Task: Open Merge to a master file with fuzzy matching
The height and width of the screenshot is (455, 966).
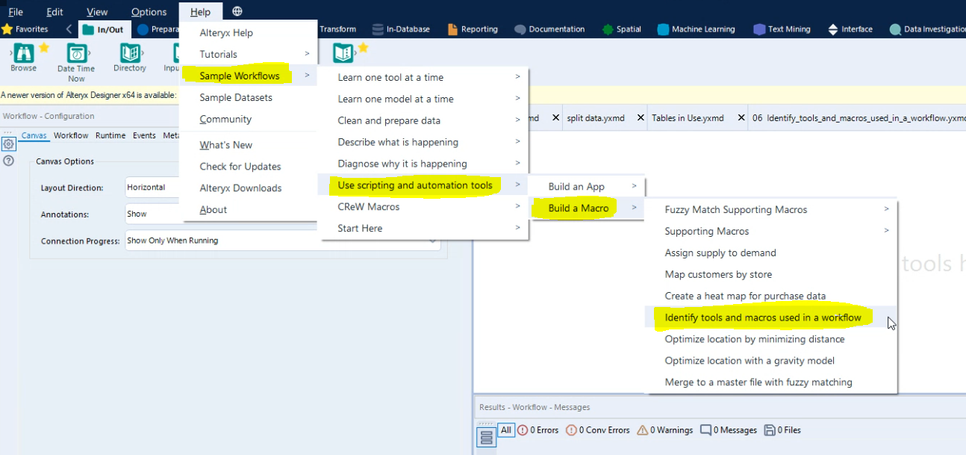Action: pos(771,382)
